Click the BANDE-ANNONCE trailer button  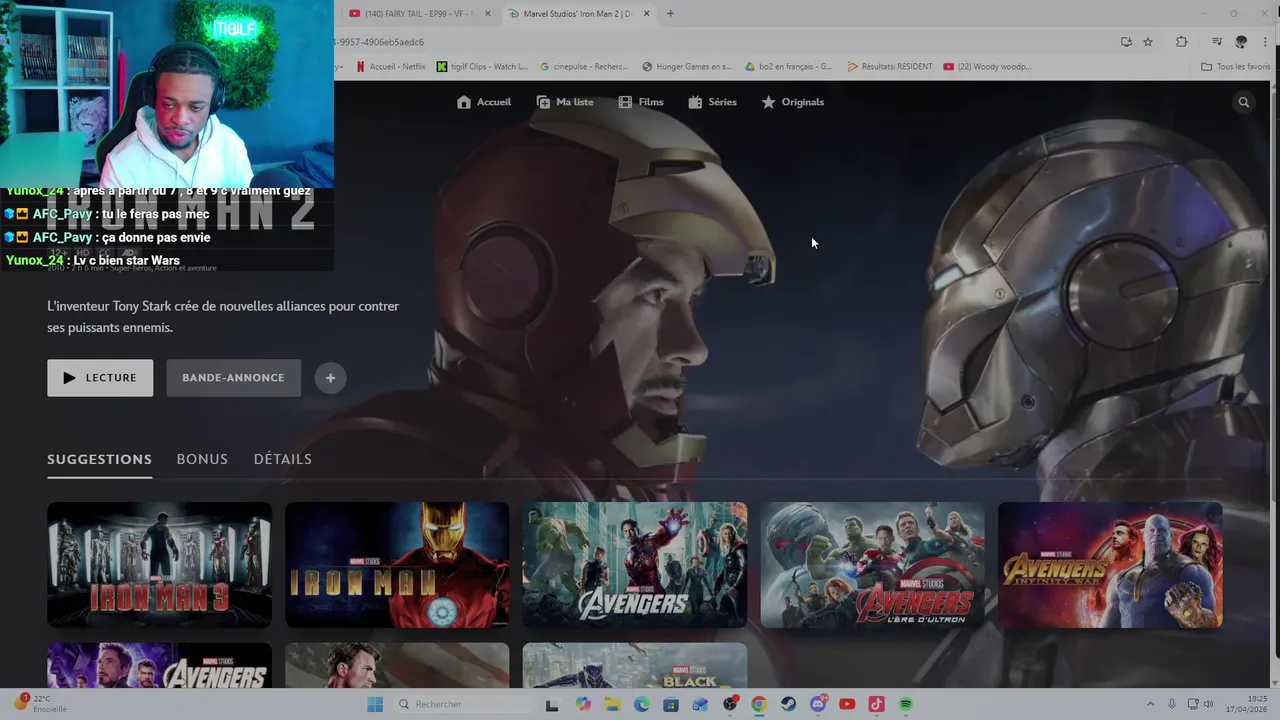(x=233, y=378)
